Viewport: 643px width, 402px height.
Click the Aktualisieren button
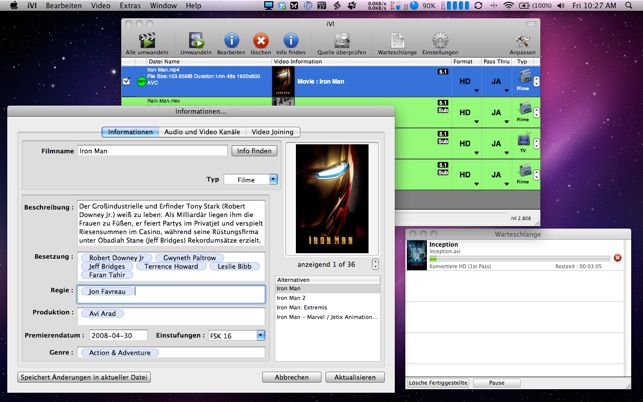point(355,377)
